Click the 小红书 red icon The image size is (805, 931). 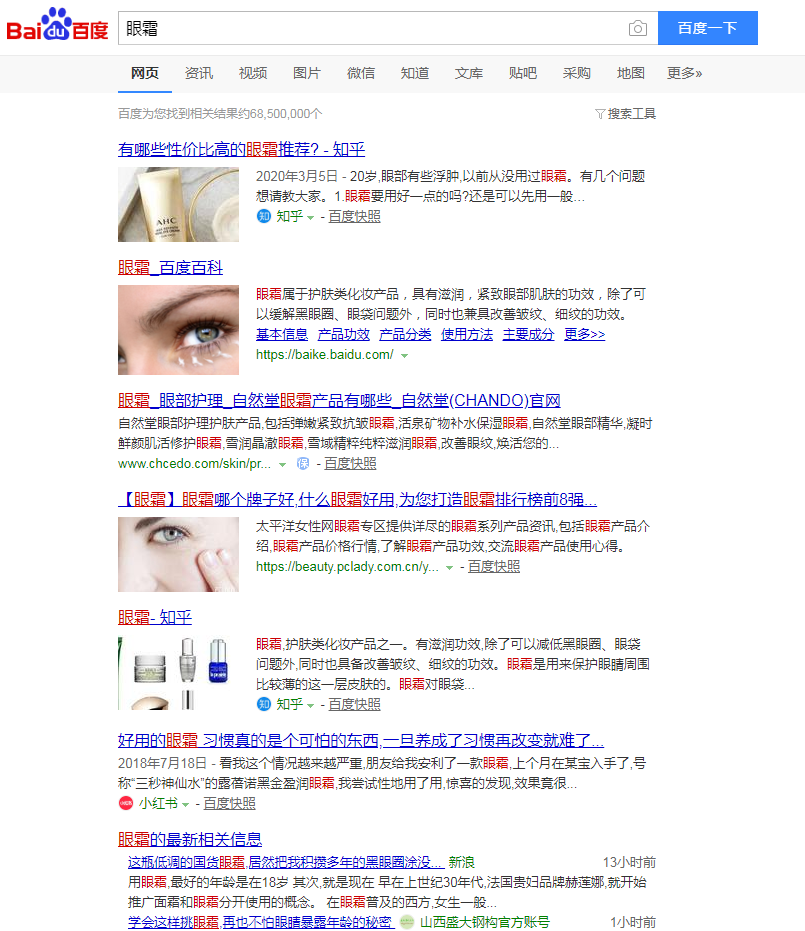pyautogui.click(x=126, y=803)
